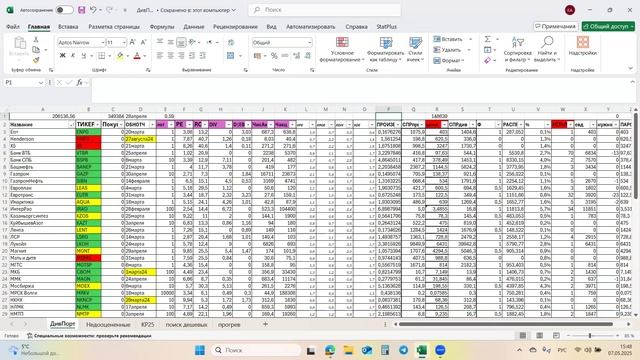Viewport: 640px width, 360px height.
Task: Open the font name Aptos Narrow dropdown
Action: (103, 42)
